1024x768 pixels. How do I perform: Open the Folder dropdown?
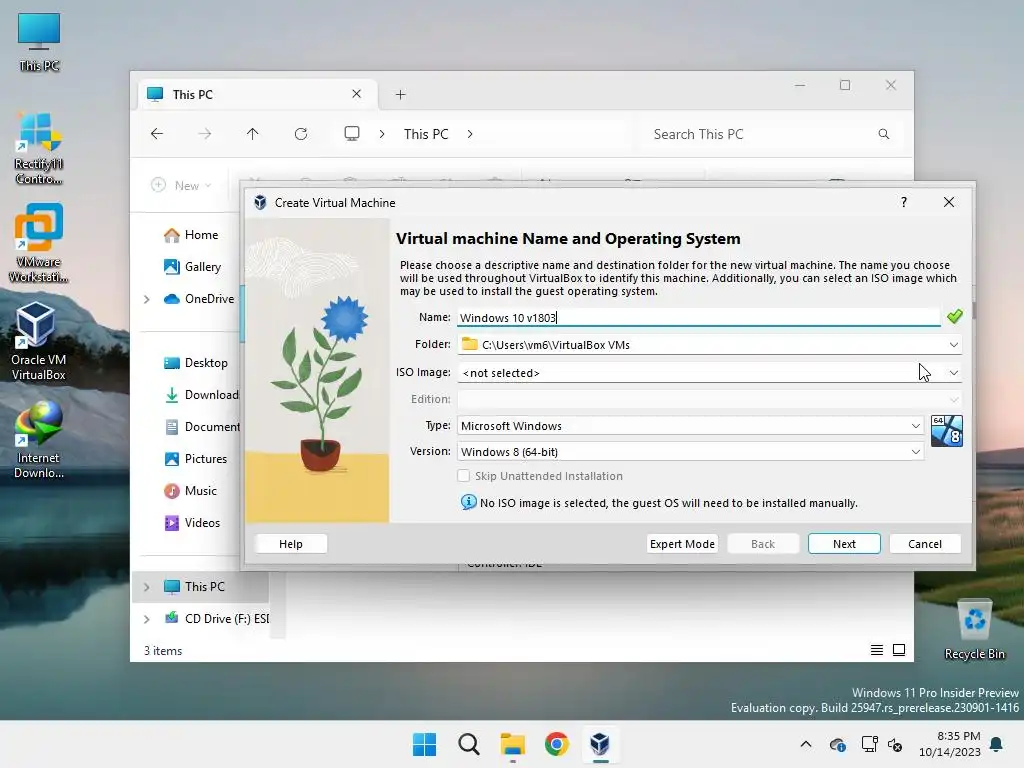pos(953,345)
